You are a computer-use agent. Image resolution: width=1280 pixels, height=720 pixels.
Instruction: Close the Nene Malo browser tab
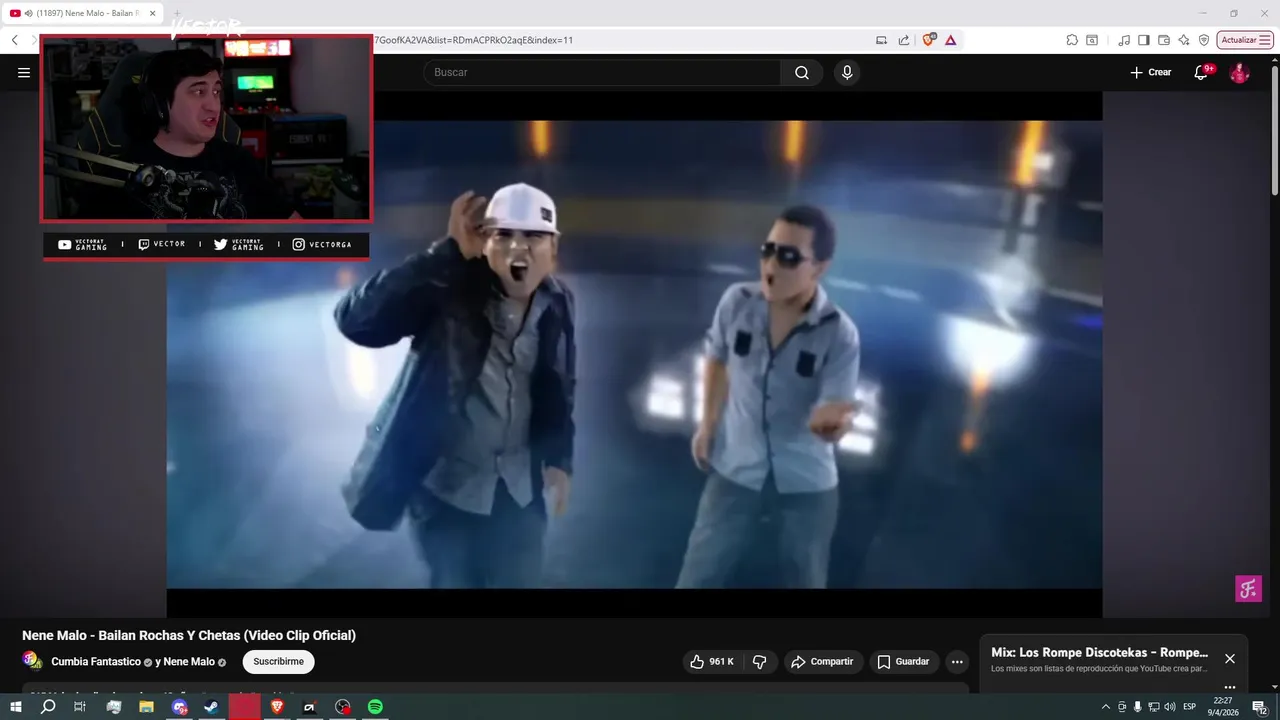point(153,13)
